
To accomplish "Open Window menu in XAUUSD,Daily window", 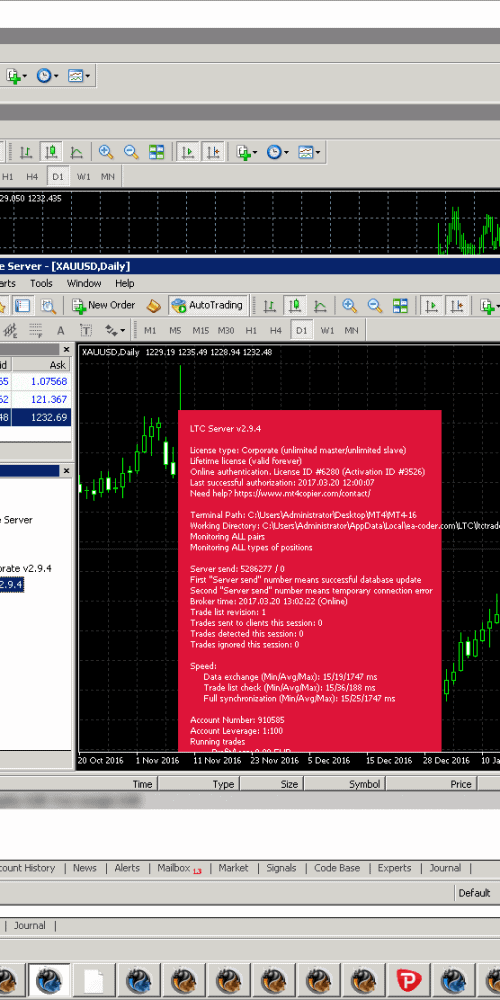I will pyautogui.click(x=84, y=283).
